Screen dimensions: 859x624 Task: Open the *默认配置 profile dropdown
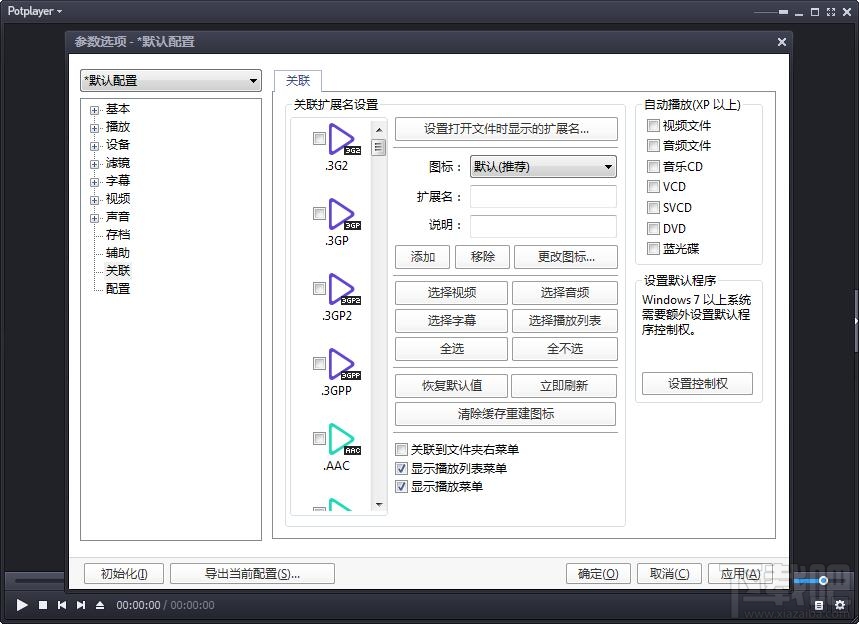tap(170, 80)
